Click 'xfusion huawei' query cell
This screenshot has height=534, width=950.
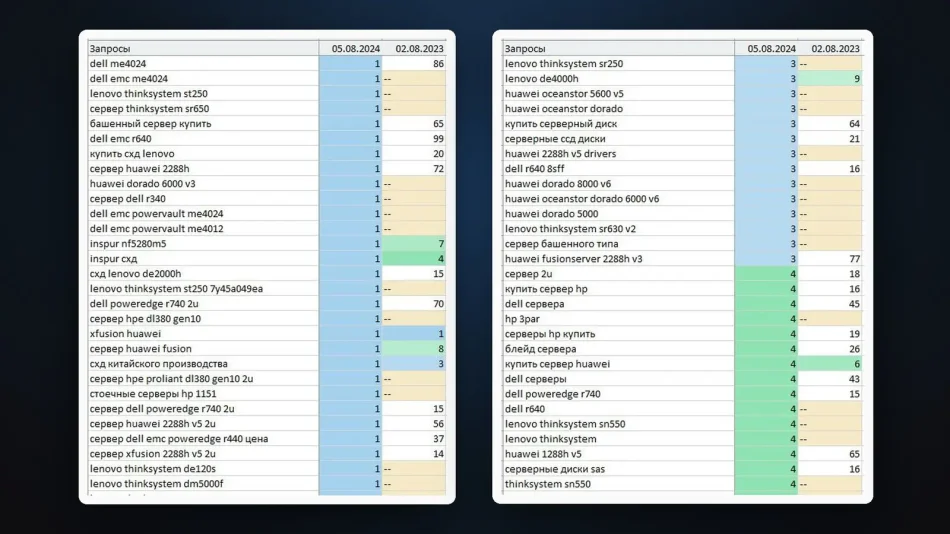click(x=204, y=334)
